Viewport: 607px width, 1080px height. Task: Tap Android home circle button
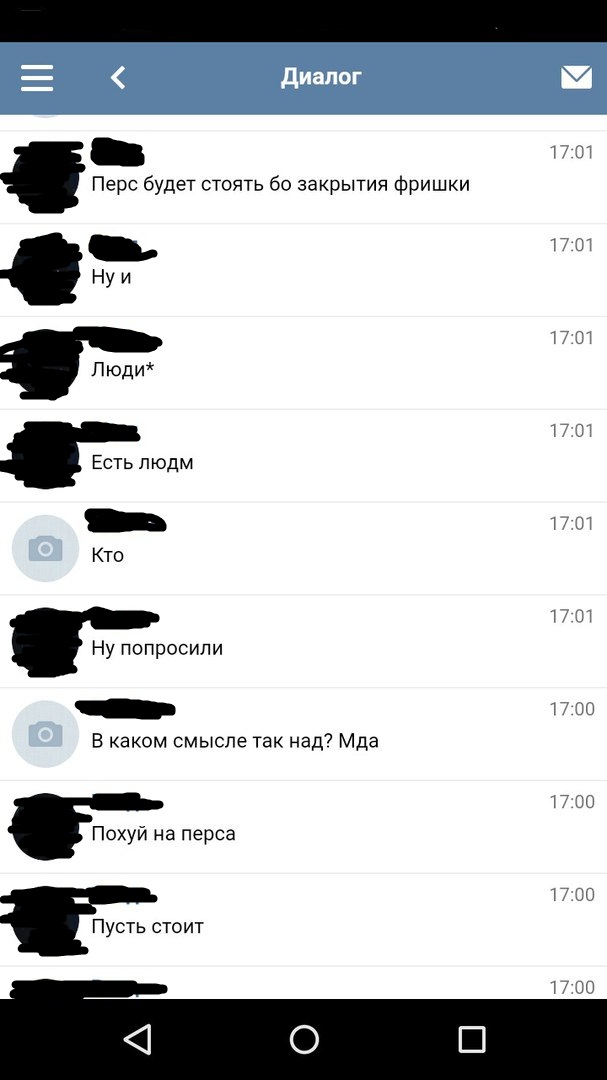304,1039
